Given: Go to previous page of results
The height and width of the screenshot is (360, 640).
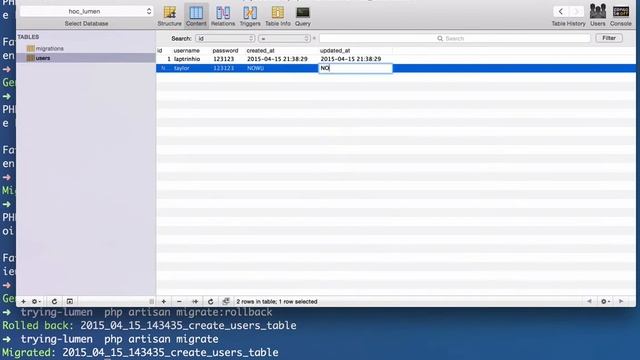Looking at the screenshot, I should (589, 302).
